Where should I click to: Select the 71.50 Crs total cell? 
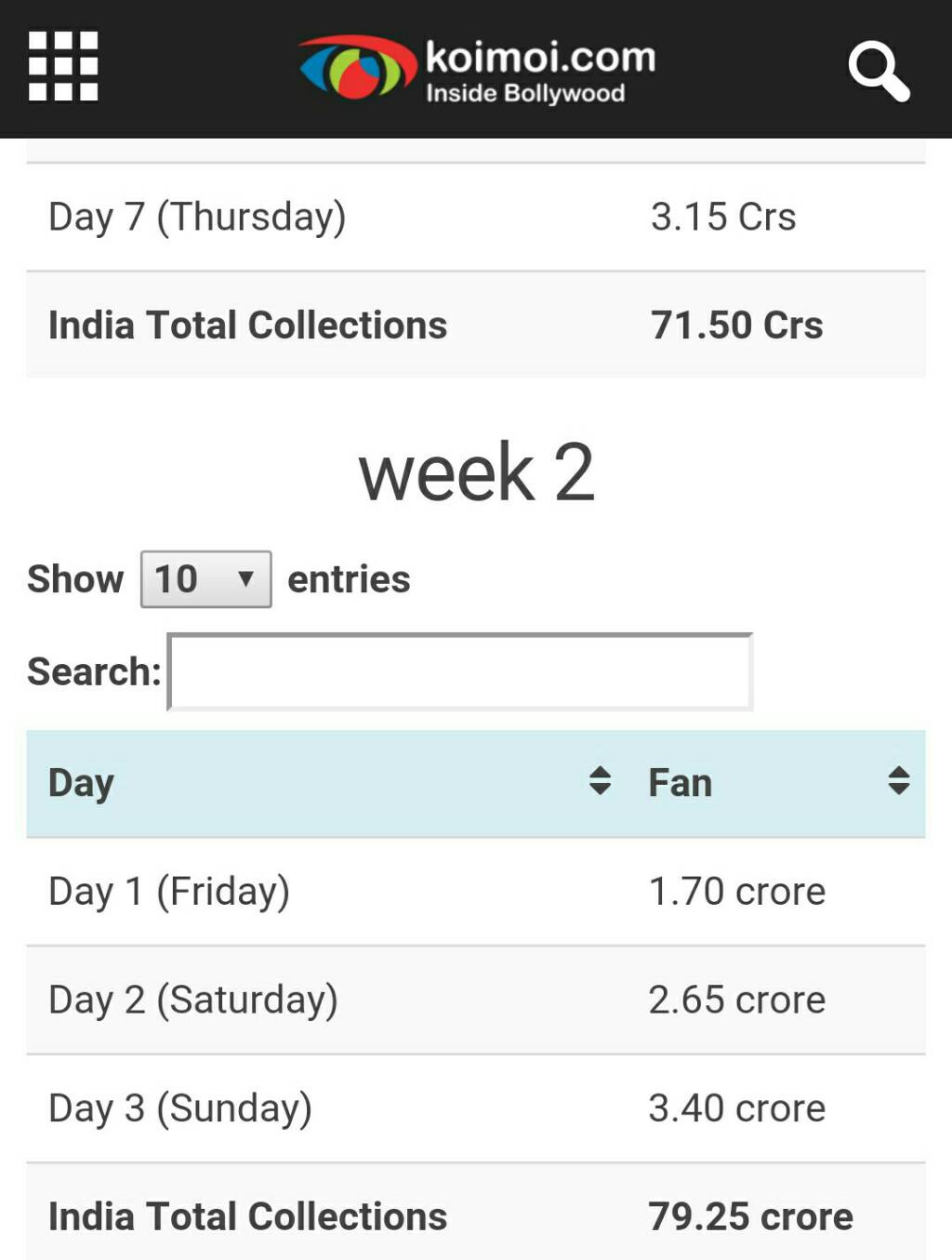(736, 325)
